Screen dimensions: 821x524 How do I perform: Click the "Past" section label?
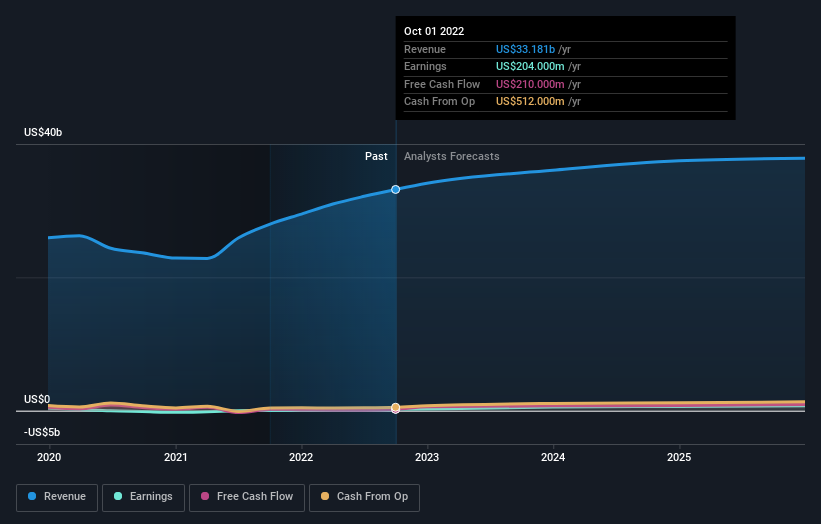tap(376, 156)
